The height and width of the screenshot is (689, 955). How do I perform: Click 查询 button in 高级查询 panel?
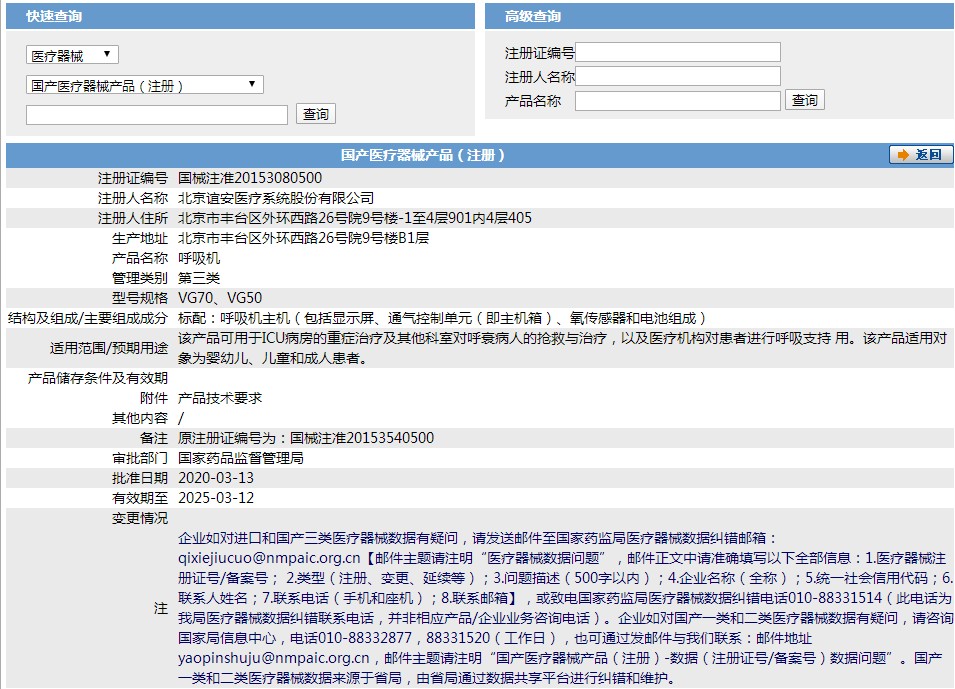click(805, 100)
